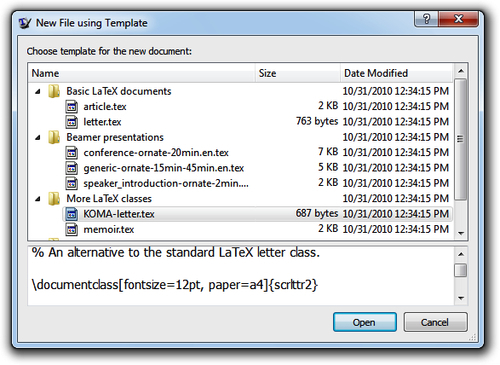The height and width of the screenshot is (365, 500).
Task: Click the template list vertical scrollbar thumb
Action: click(461, 139)
